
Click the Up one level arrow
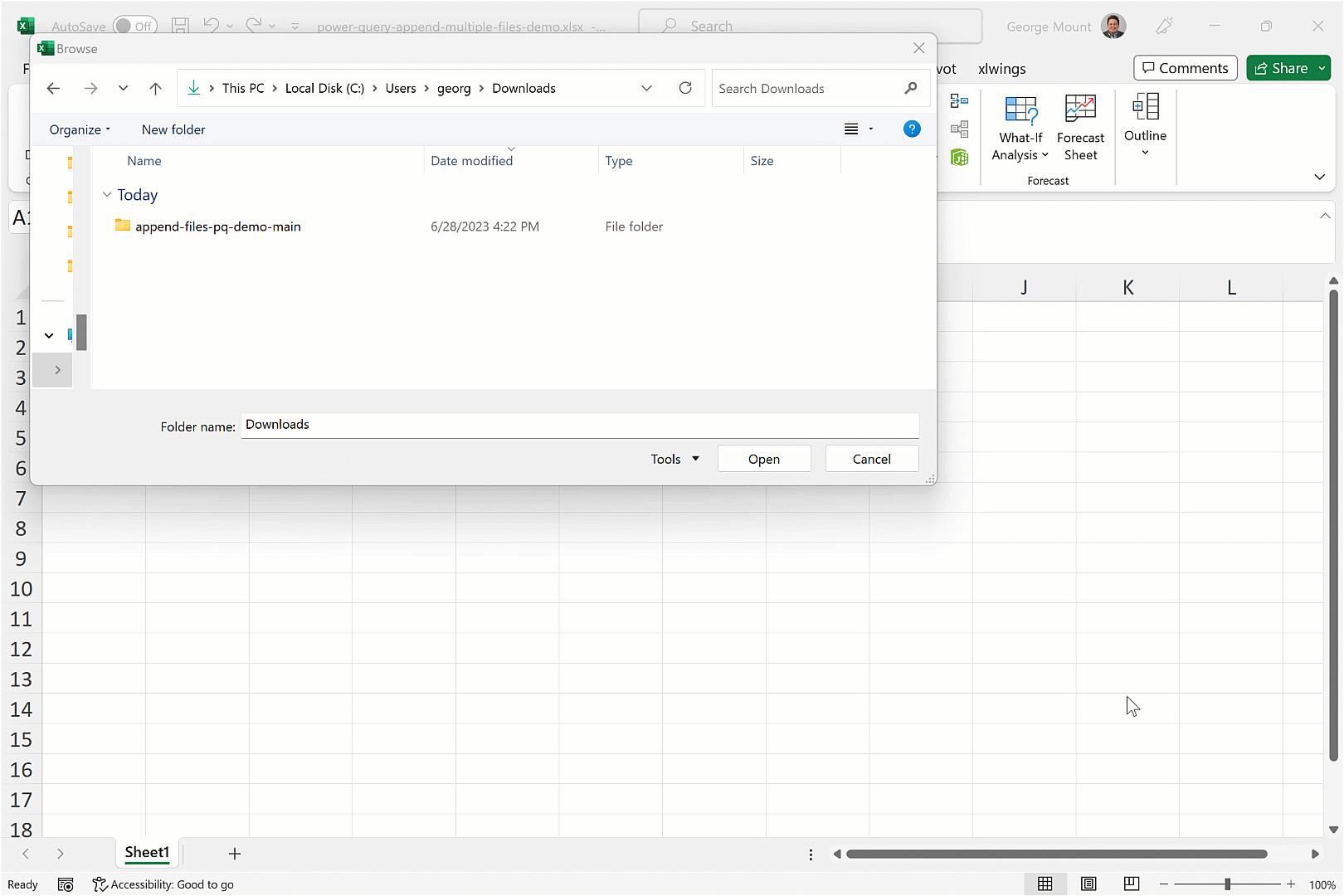(155, 89)
